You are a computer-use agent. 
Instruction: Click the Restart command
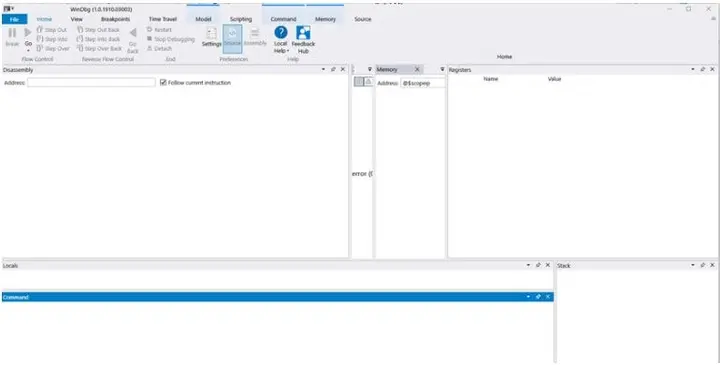[x=159, y=30]
